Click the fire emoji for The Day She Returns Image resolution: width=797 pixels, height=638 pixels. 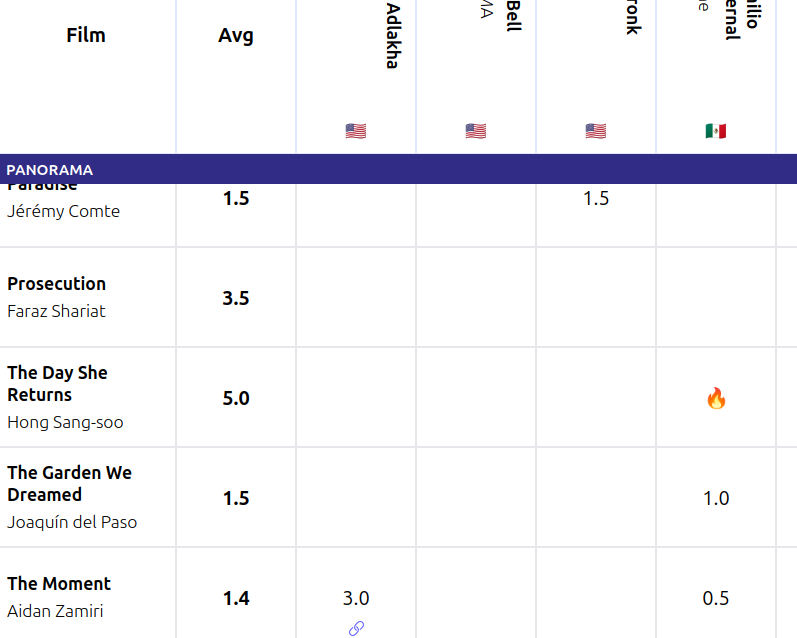pos(716,399)
